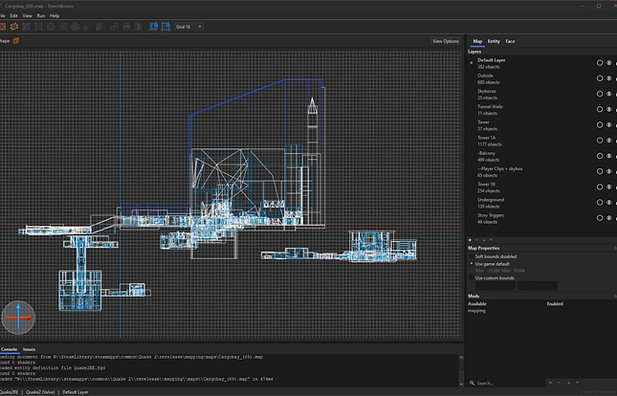
Task: Hide the Outside layer with eye icon
Action: [609, 78]
